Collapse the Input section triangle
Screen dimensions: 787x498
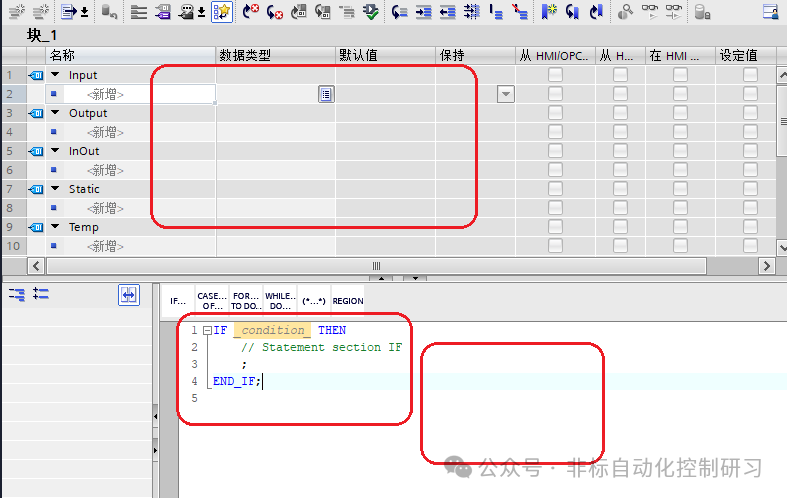(55, 74)
